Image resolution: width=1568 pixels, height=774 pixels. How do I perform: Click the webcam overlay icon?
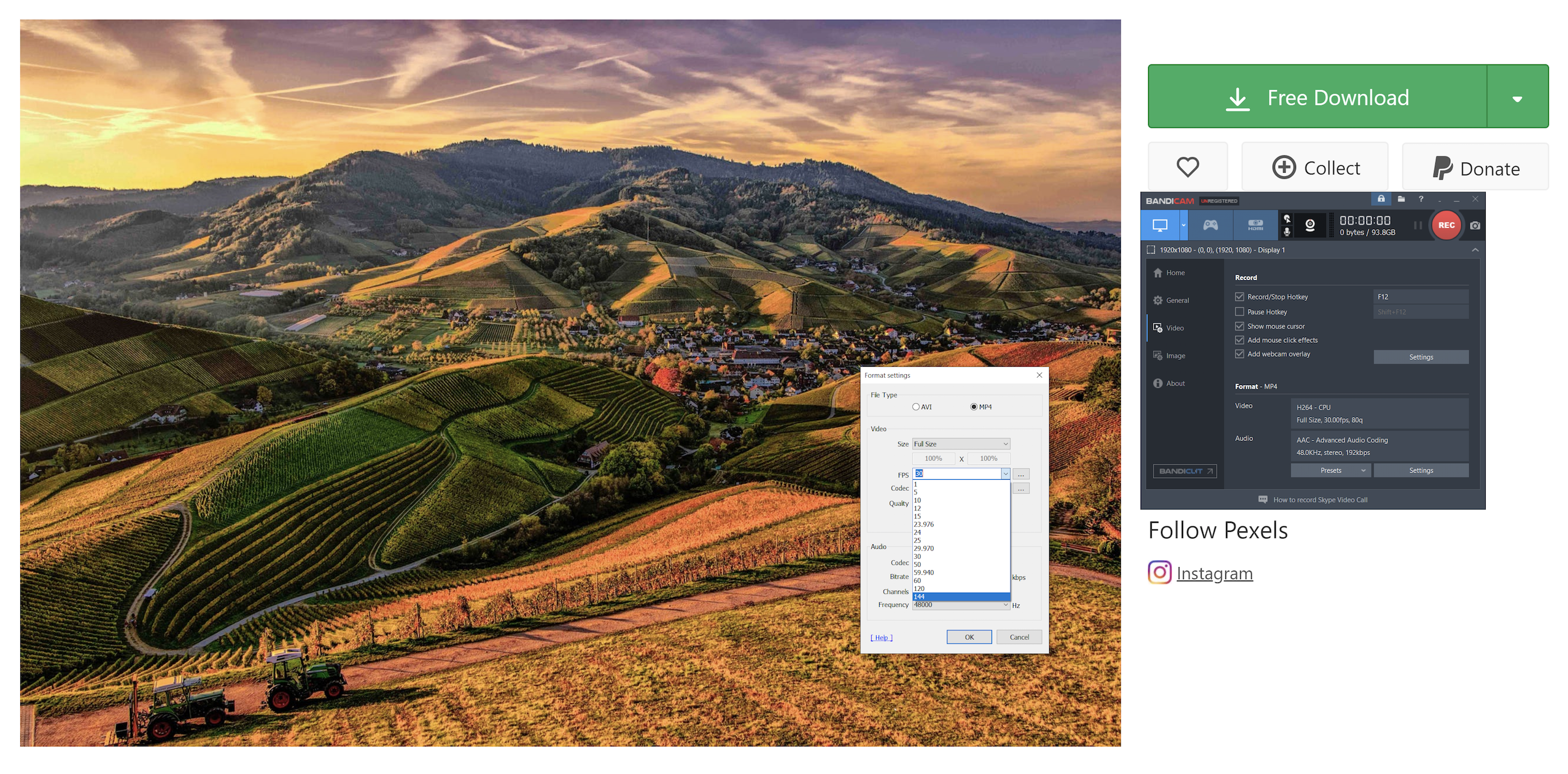tap(1310, 225)
